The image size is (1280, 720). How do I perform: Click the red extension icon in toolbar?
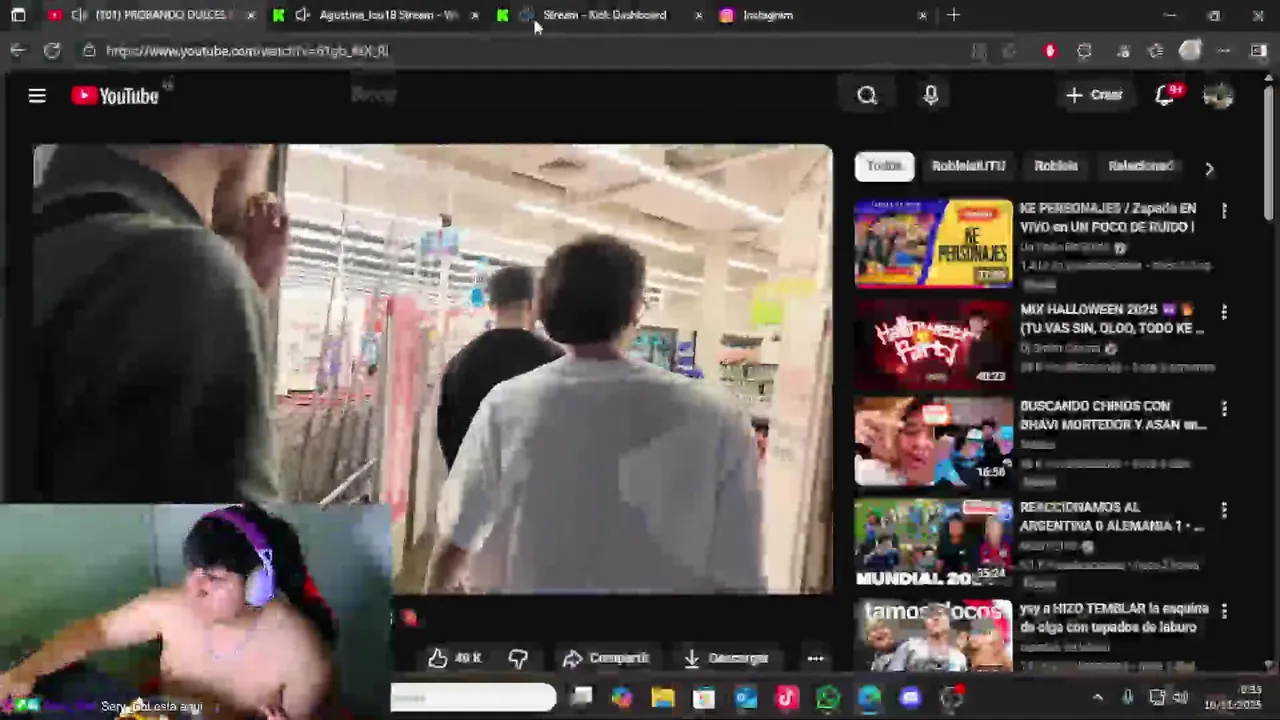click(1049, 51)
